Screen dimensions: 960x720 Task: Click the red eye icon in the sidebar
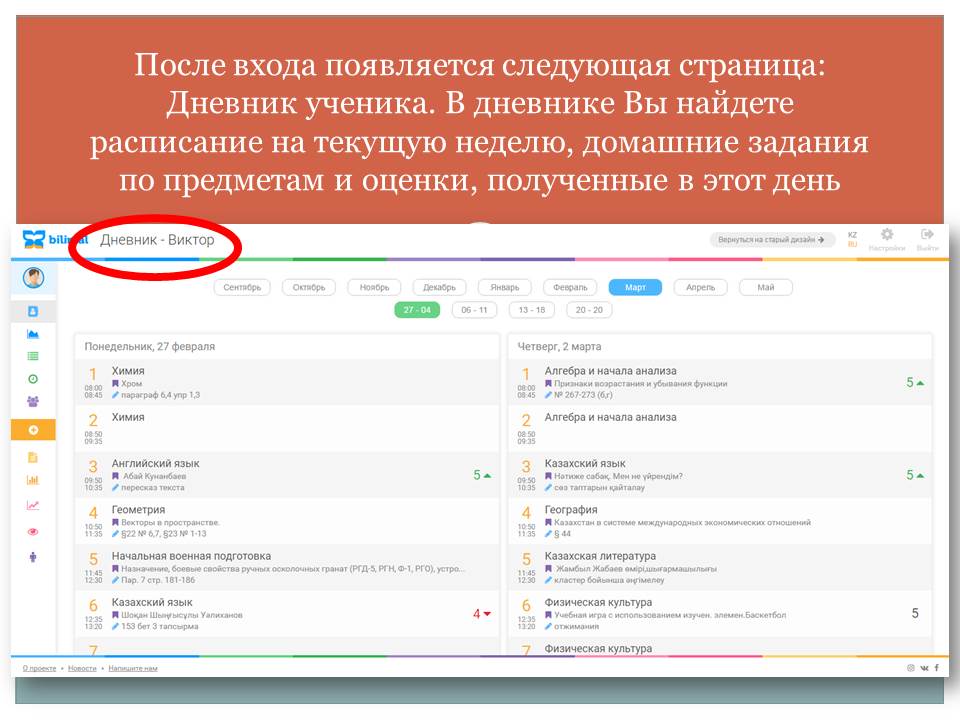click(x=33, y=532)
